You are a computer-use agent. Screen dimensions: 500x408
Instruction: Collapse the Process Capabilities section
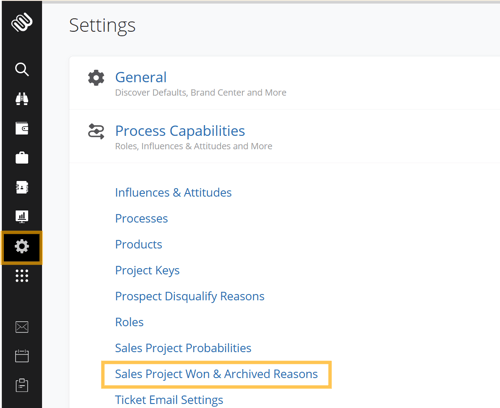(180, 131)
